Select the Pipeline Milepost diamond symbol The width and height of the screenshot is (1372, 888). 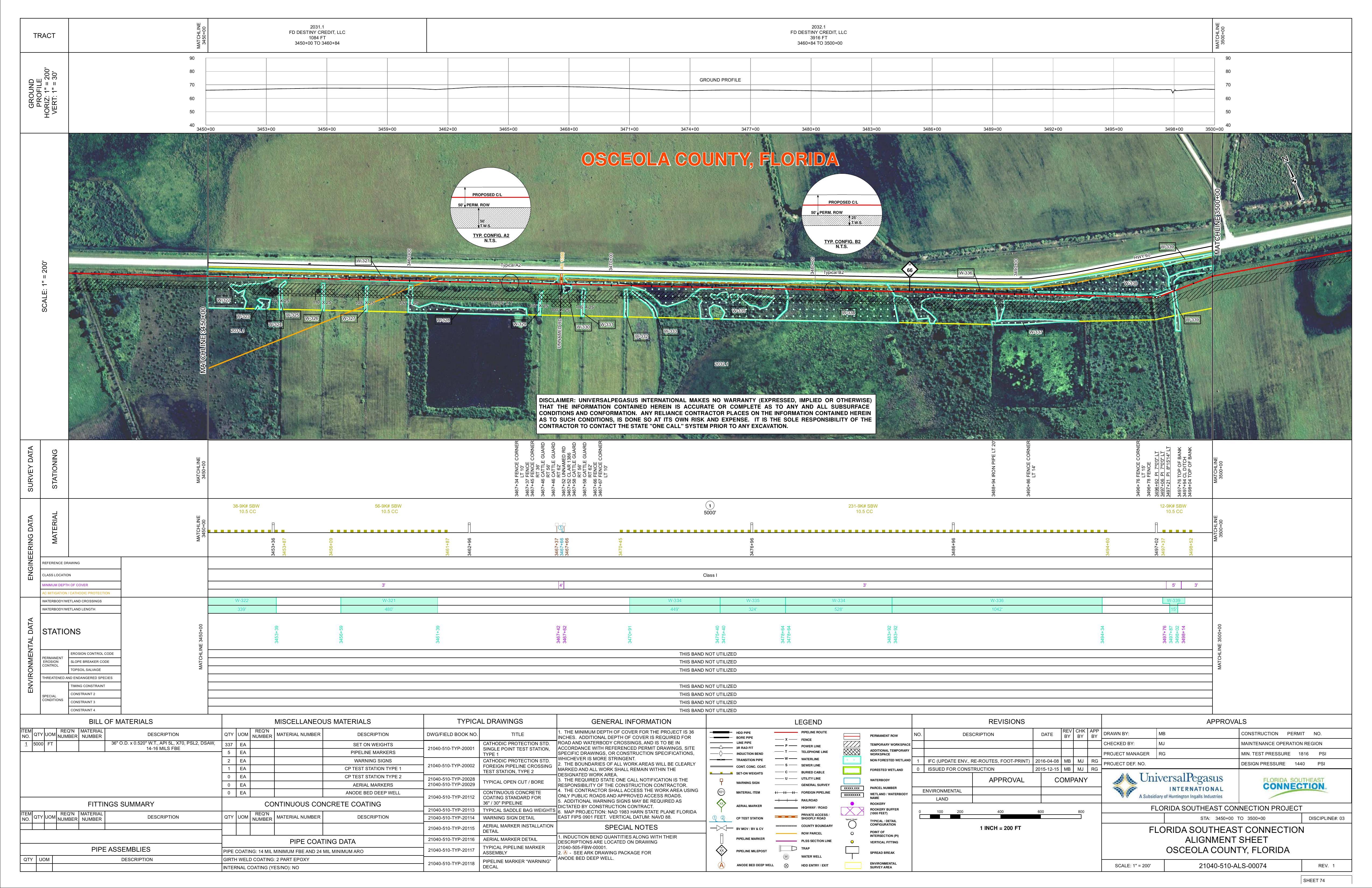click(721, 851)
